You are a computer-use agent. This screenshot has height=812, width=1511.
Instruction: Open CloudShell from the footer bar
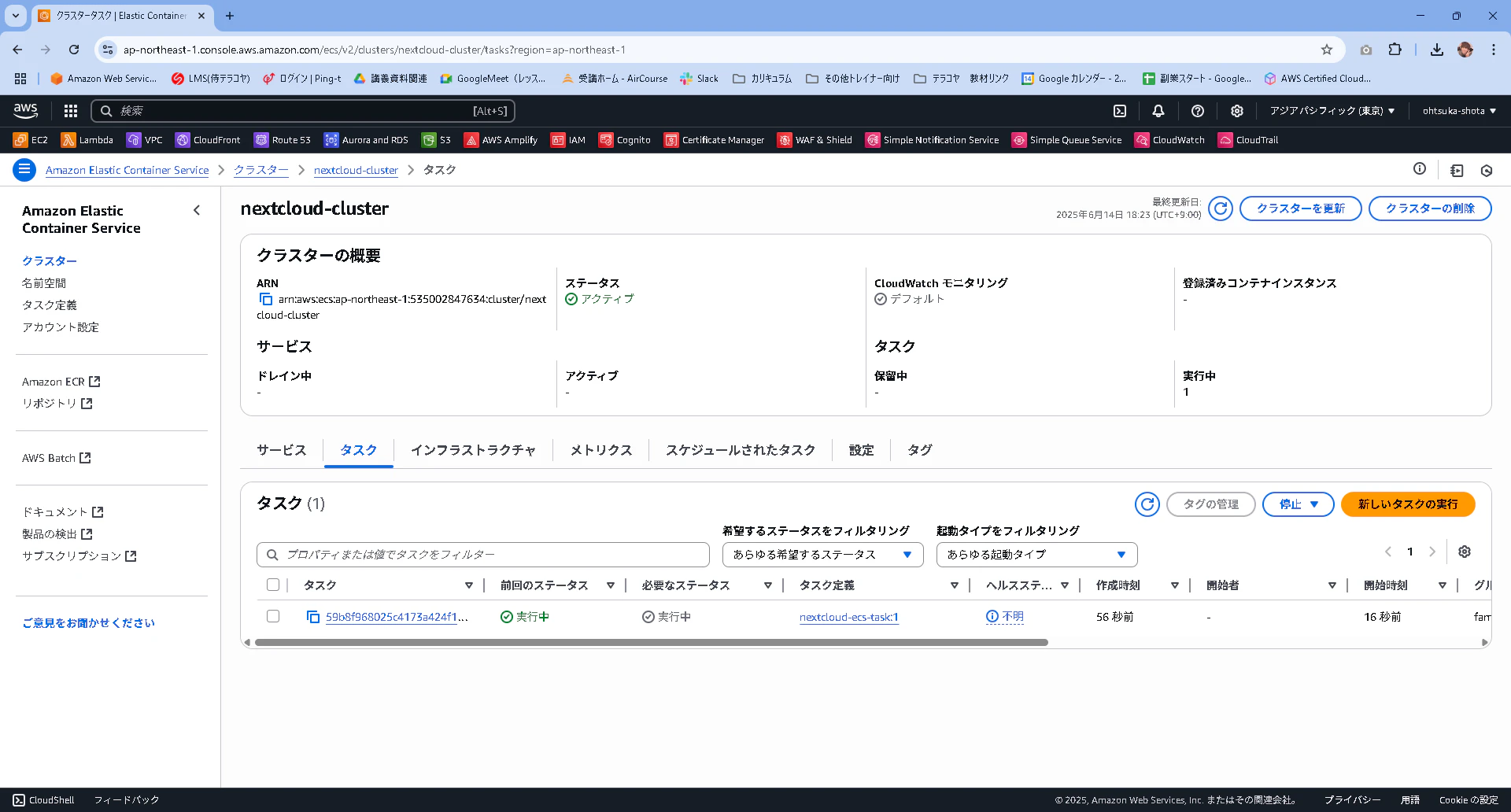pos(44,800)
